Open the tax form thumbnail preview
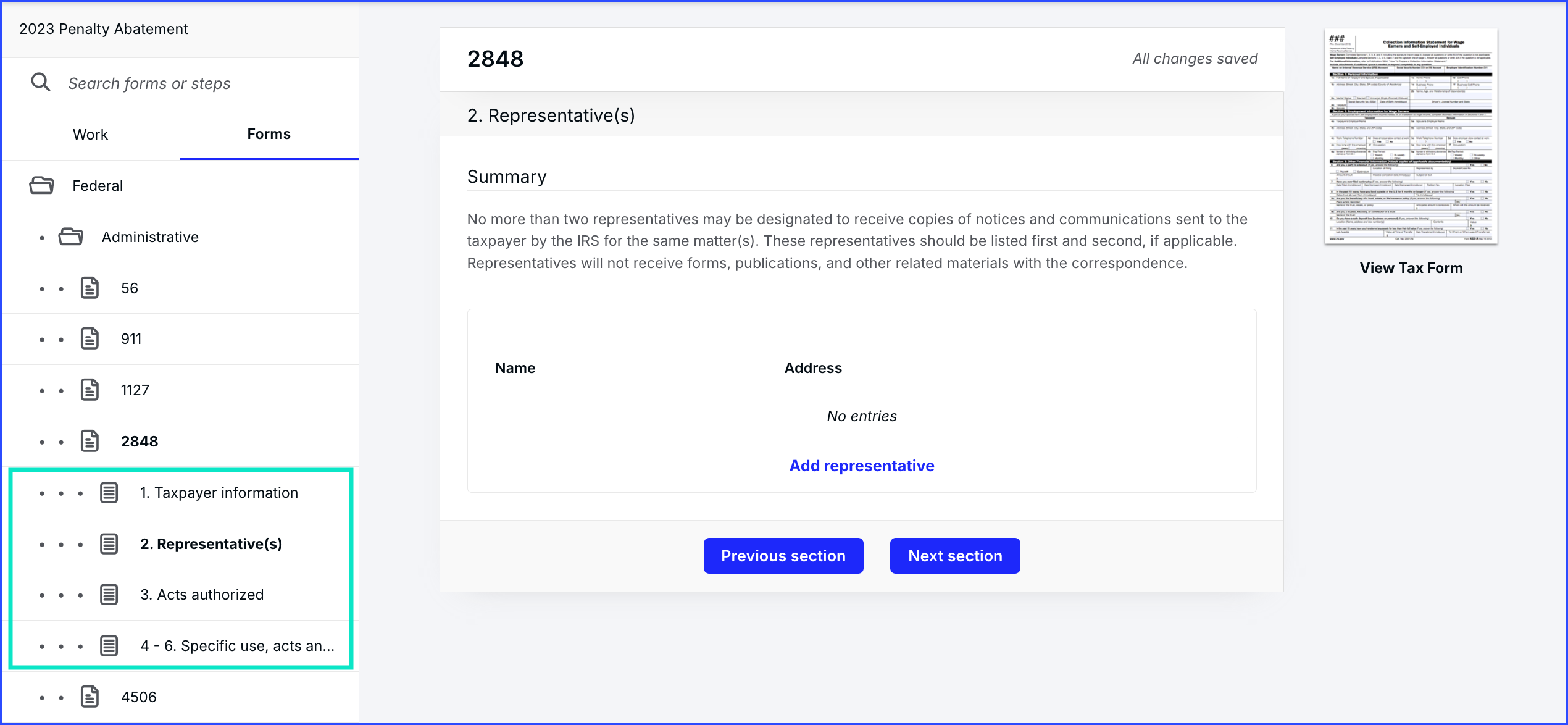 (1411, 136)
